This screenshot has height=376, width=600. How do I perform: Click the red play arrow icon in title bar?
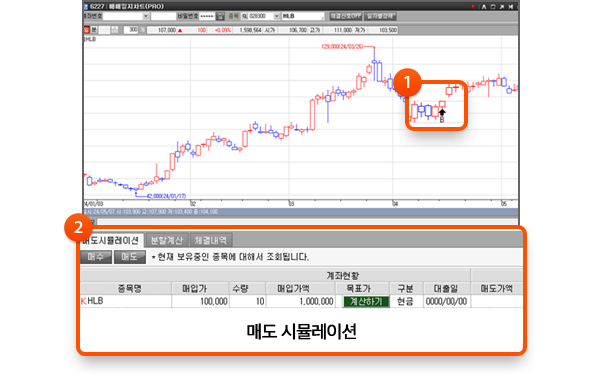473,7
